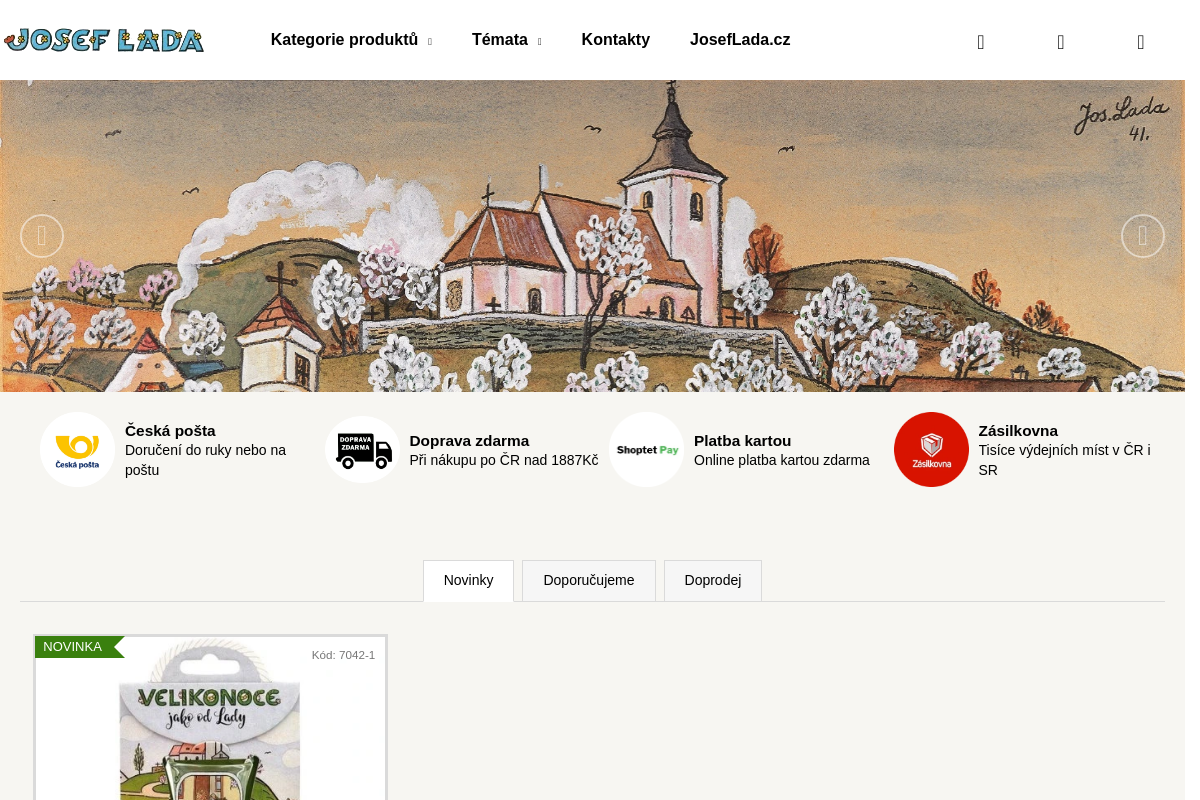This screenshot has height=800, width=1200.
Task: Click the Česká pošta heading
Action: click(170, 431)
